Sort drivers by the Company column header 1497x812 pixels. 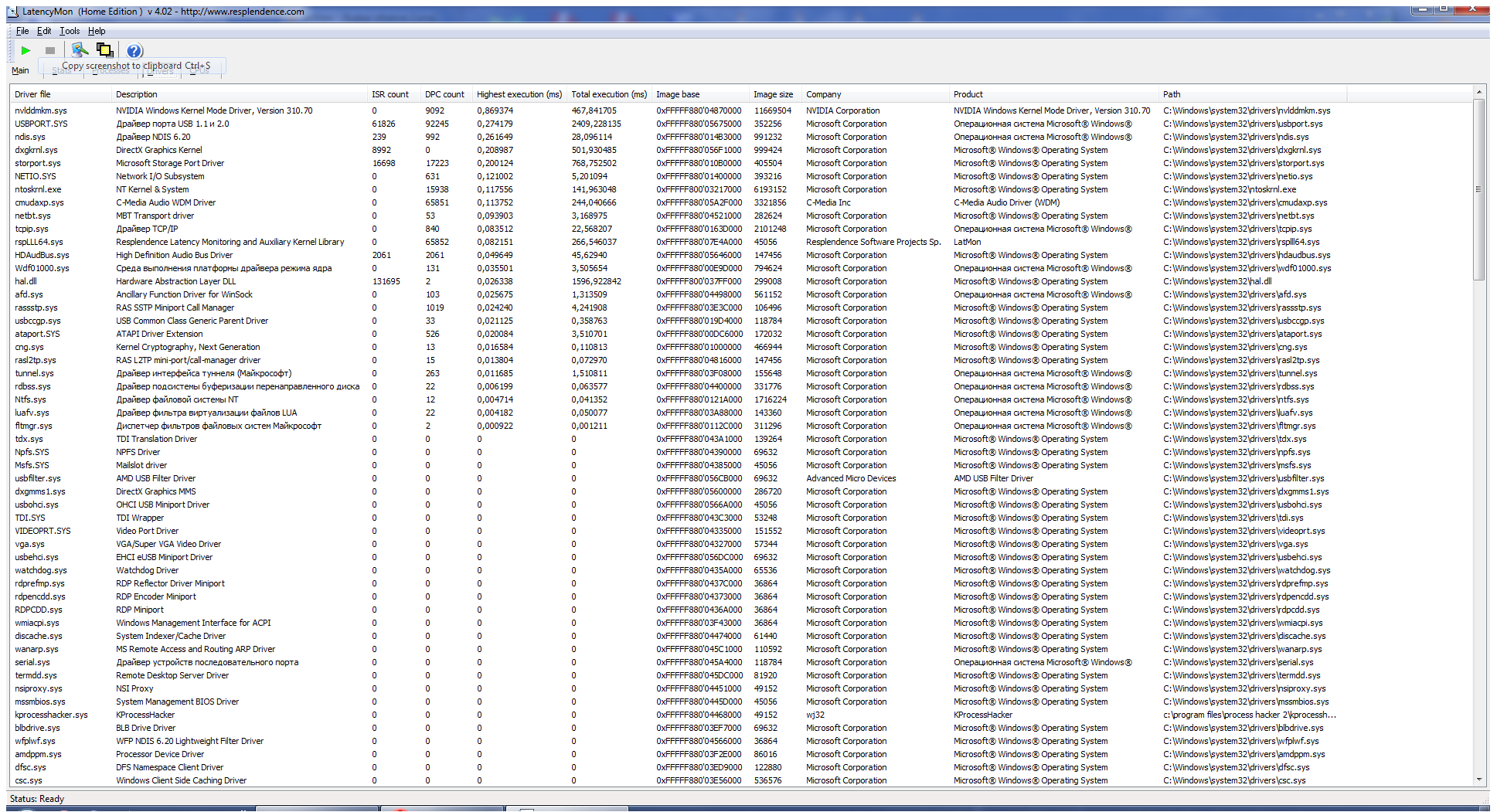tap(823, 94)
